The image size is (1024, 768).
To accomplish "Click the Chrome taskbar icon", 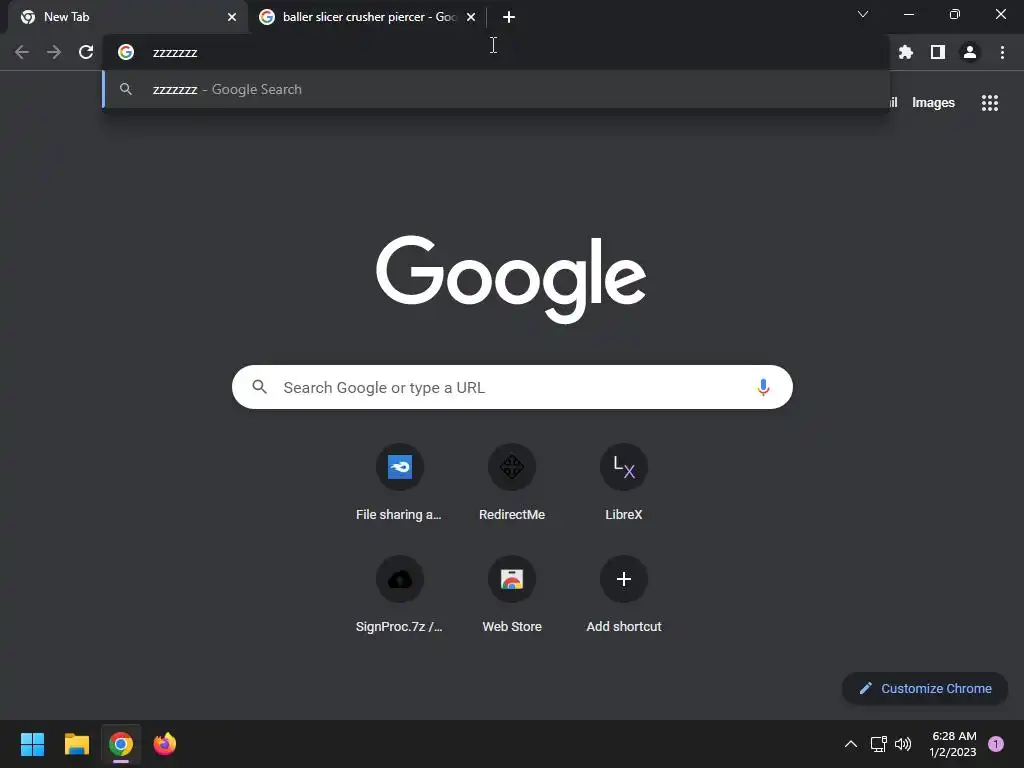I will [121, 744].
